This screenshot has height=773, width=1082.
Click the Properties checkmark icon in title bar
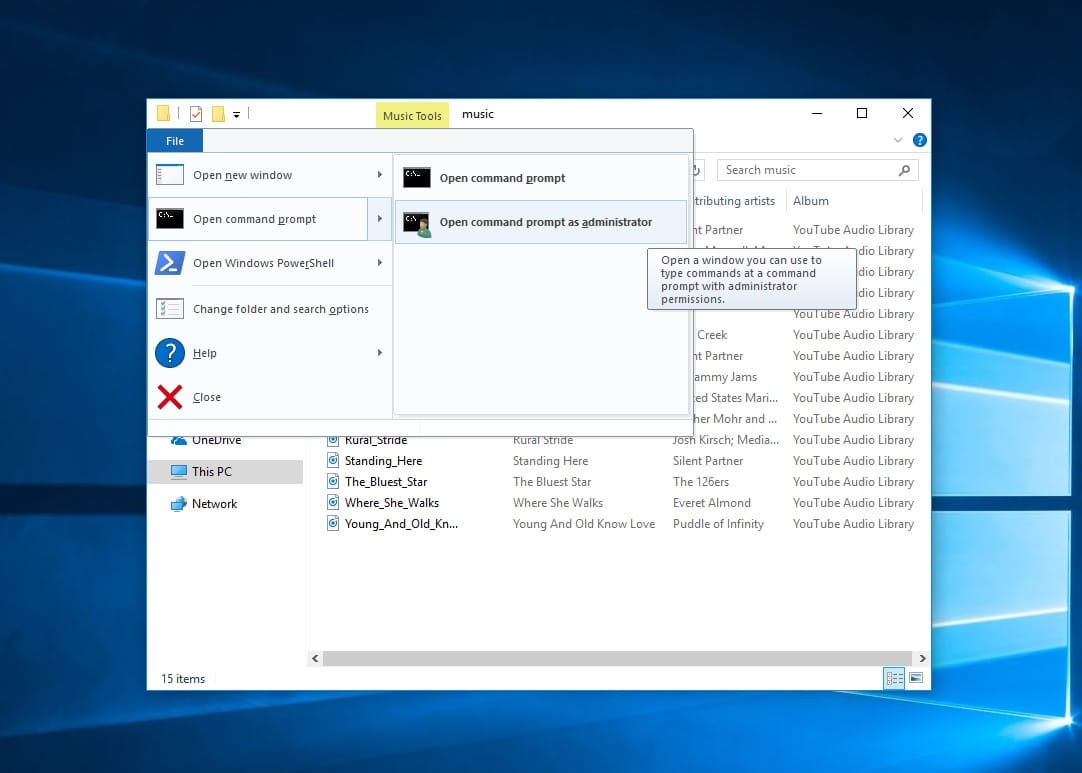(196, 114)
